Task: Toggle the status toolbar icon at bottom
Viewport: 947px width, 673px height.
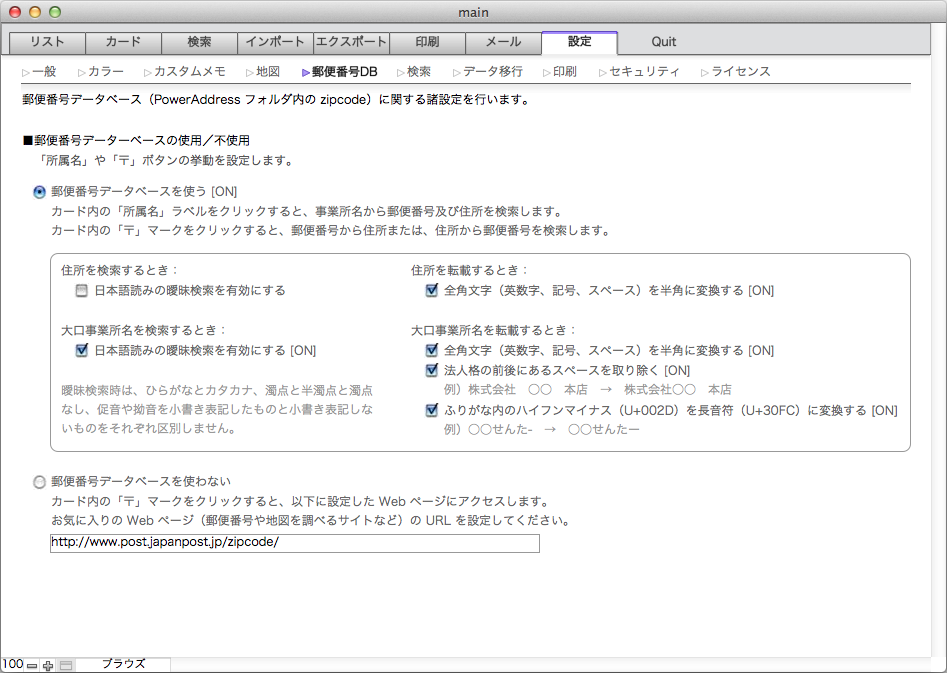Action: (65, 665)
